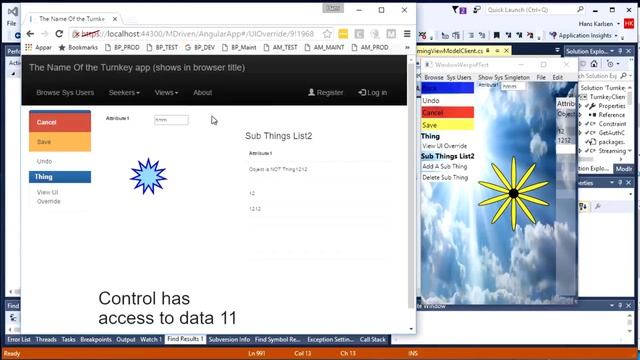Click the Solution Explorer search magnifier icon
Screen dimensions: 640x360
(623, 76)
